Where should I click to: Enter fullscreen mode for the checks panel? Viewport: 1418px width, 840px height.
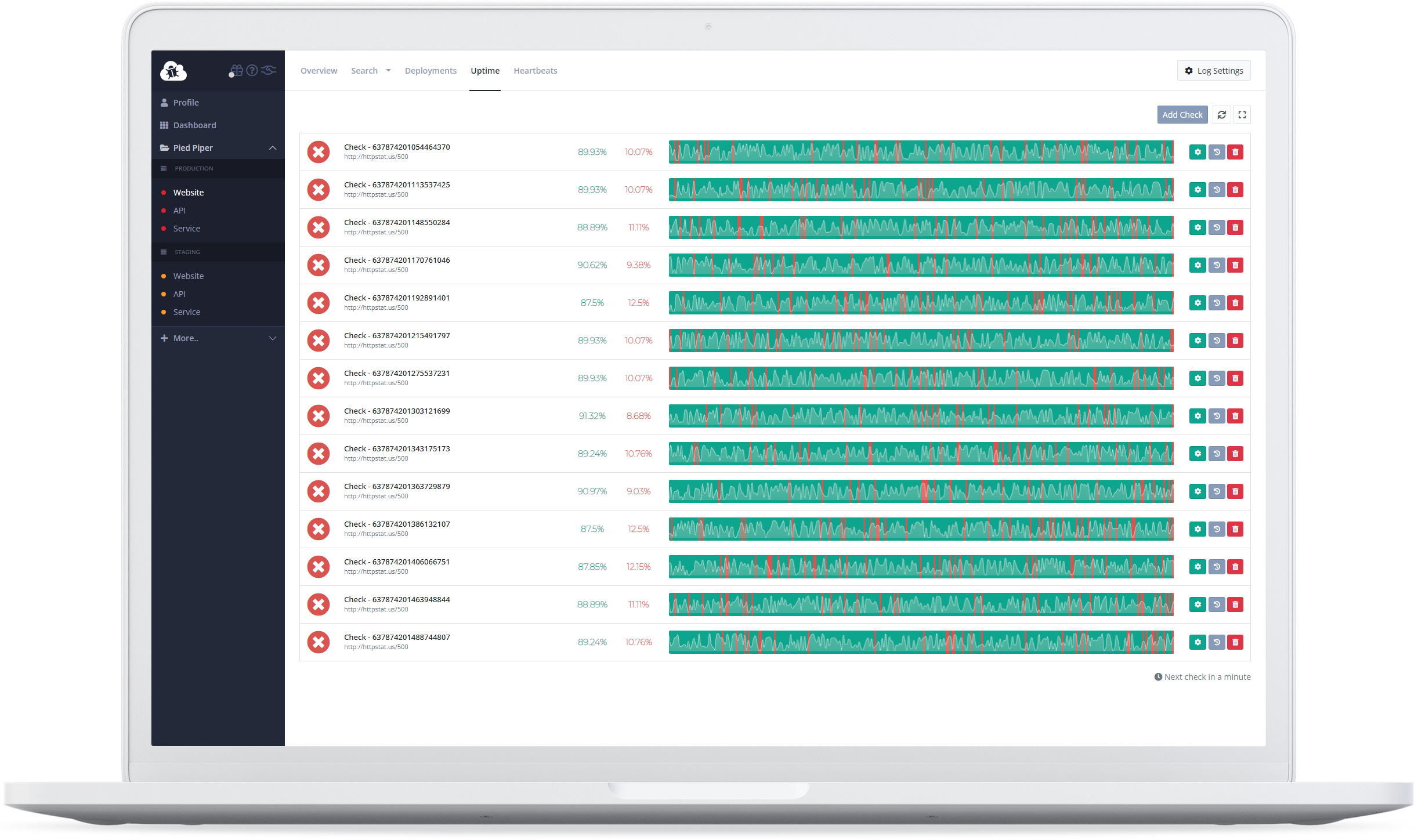tap(1242, 114)
